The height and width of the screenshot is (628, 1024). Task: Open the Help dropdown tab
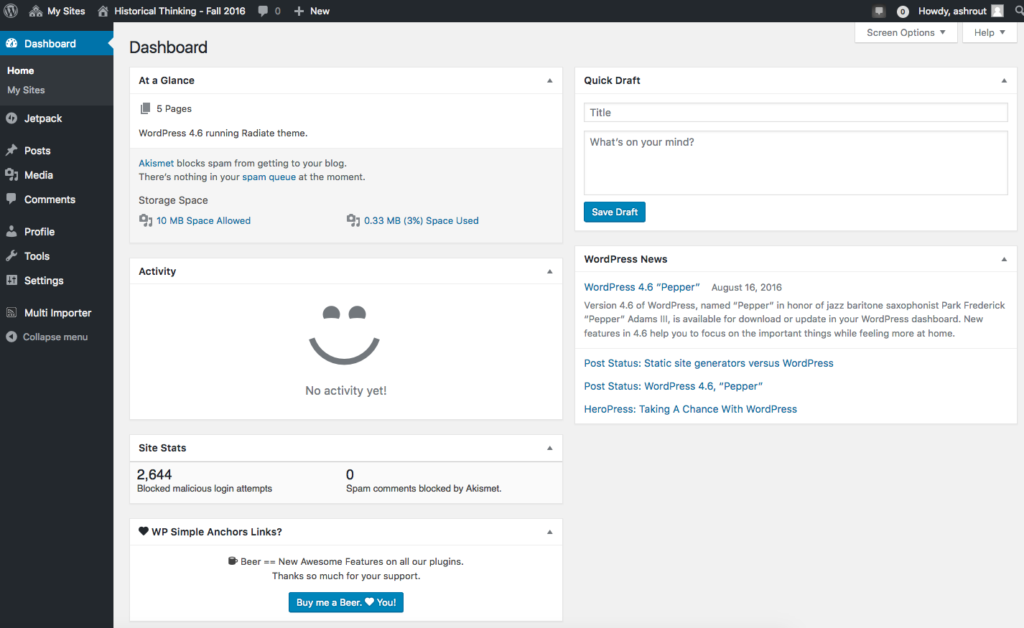[x=989, y=33]
